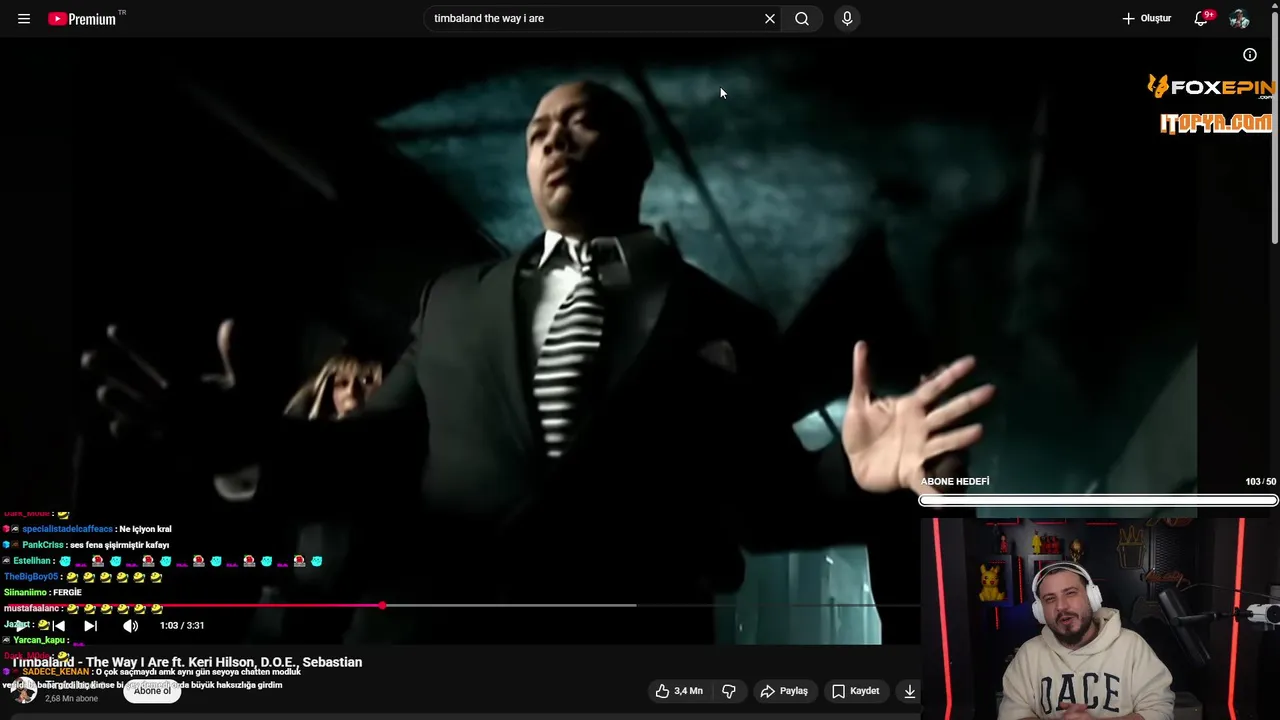Screen dimensions: 1280x720
Task: Click chat username Yarcan_kapu
Action: (40, 640)
